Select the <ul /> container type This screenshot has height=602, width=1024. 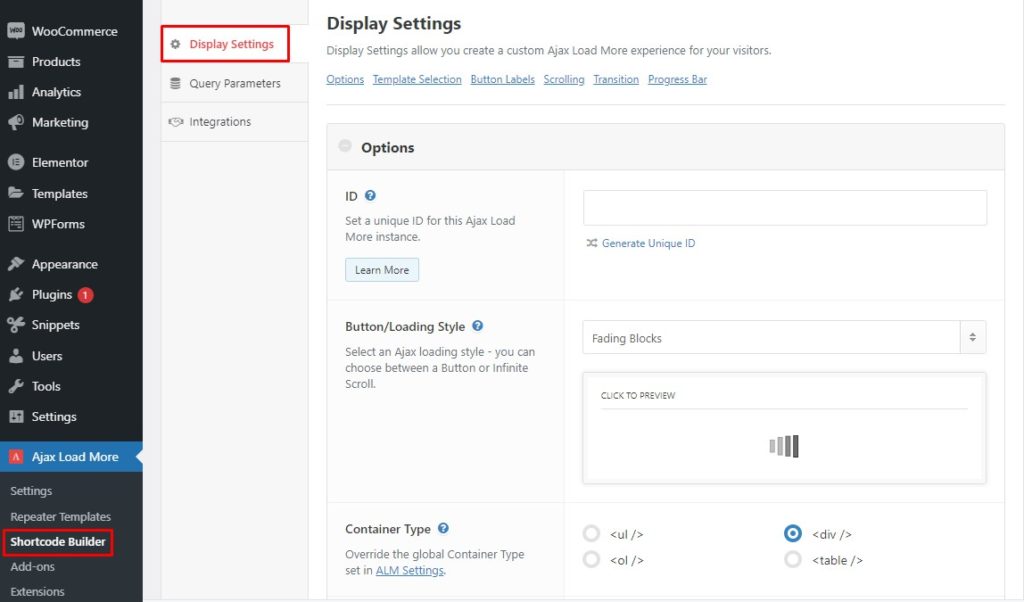(x=591, y=533)
